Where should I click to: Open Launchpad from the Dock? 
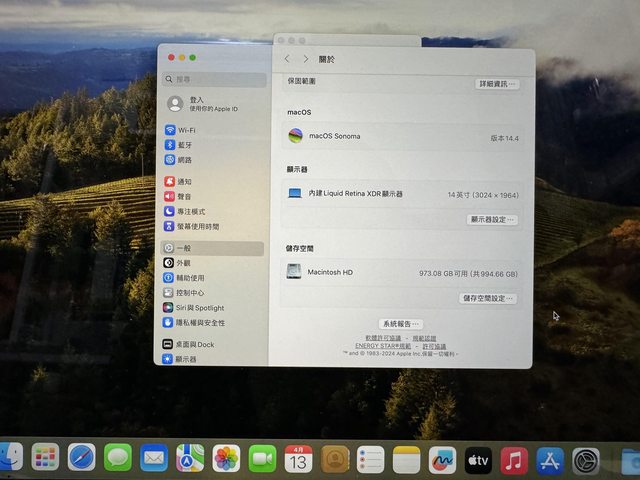tap(45, 457)
